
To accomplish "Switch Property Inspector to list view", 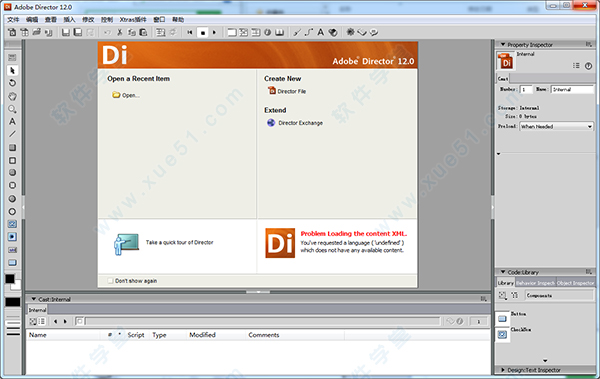I will pyautogui.click(x=576, y=66).
